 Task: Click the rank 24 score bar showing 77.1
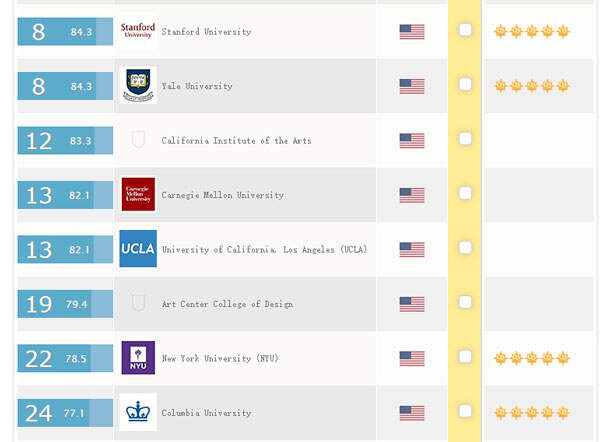coord(65,413)
